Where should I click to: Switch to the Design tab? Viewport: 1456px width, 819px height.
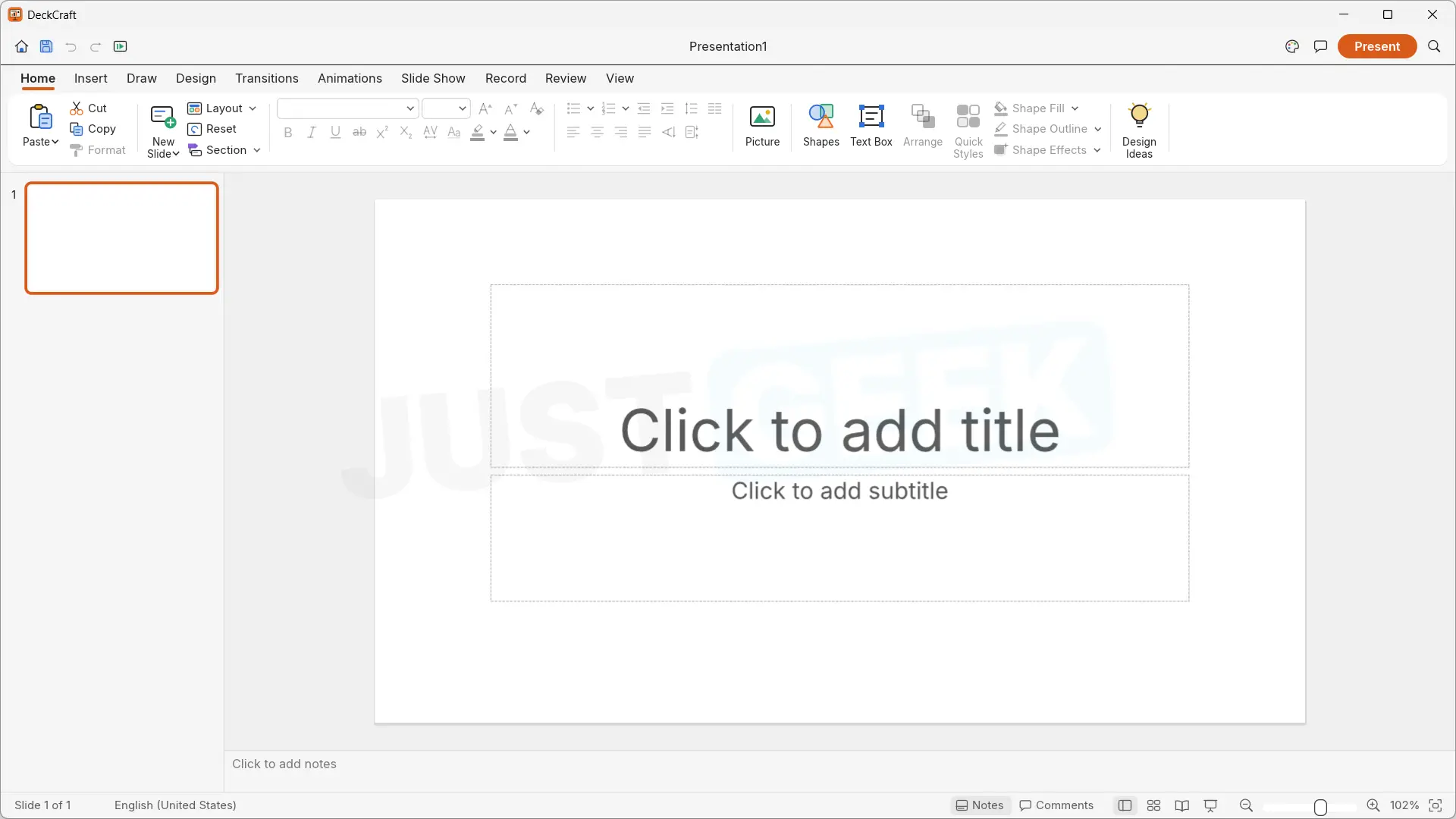coord(196,78)
